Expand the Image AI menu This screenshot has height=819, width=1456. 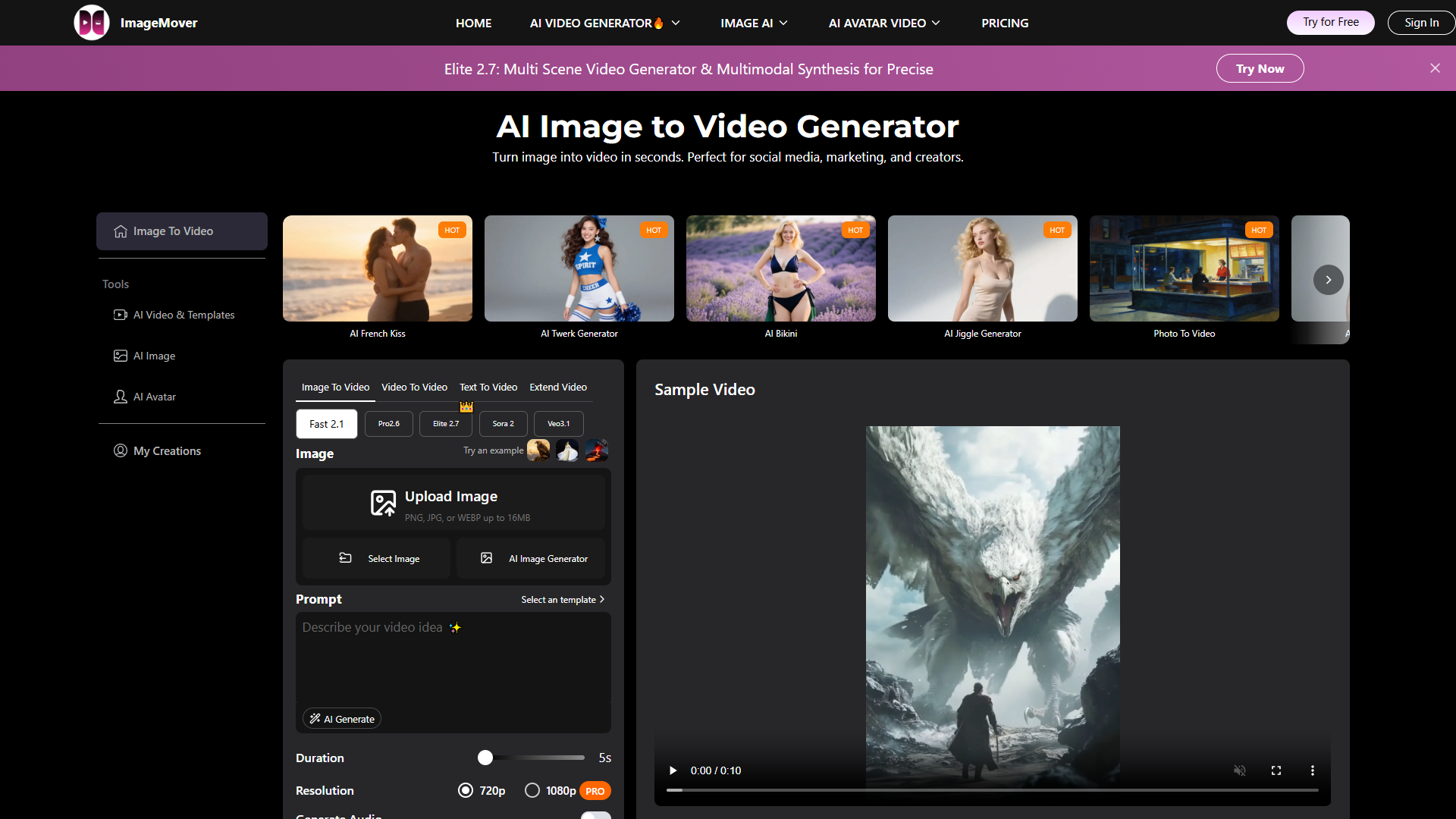(754, 23)
